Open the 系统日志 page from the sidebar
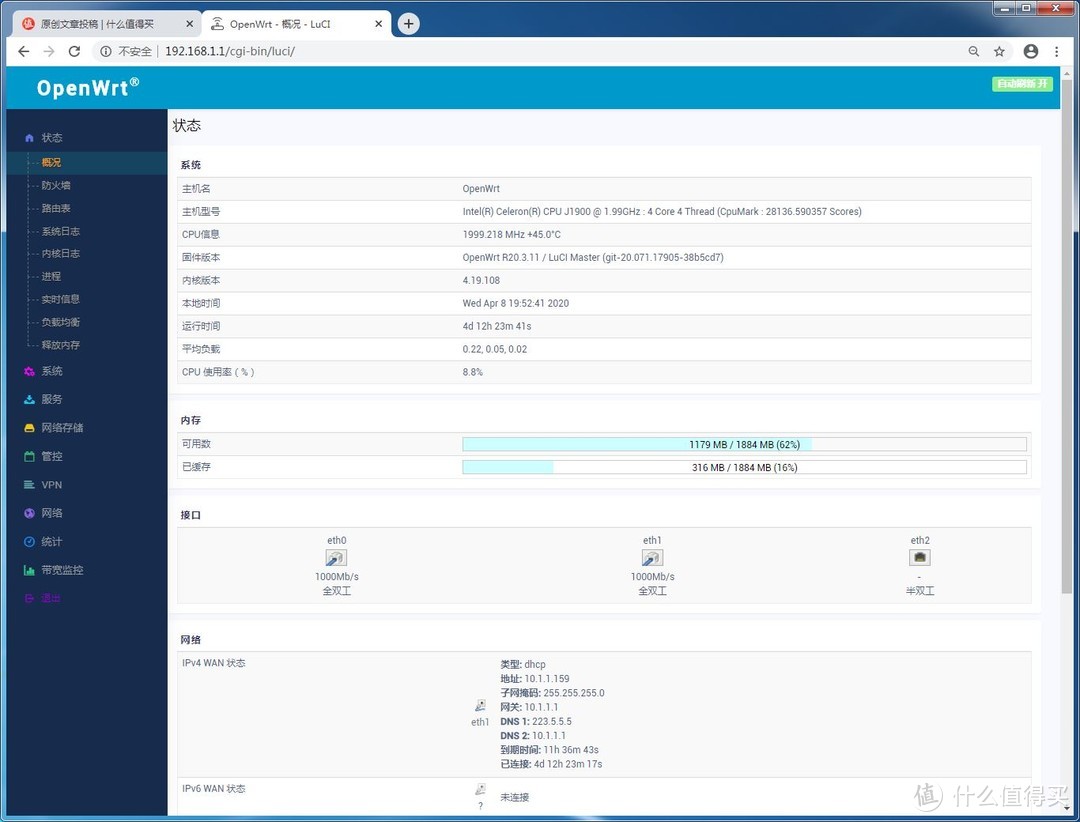Viewport: 1080px width, 822px height. click(x=60, y=231)
